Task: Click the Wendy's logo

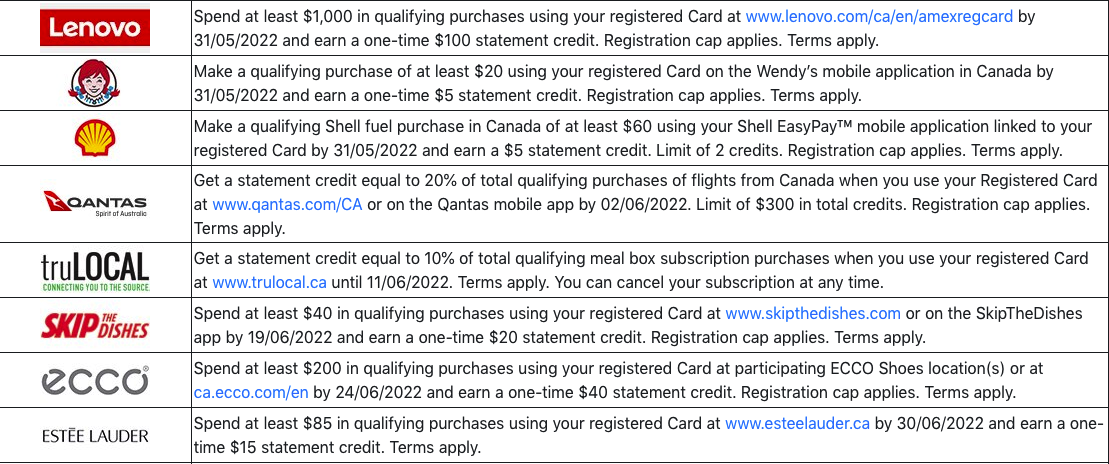Action: point(94,83)
